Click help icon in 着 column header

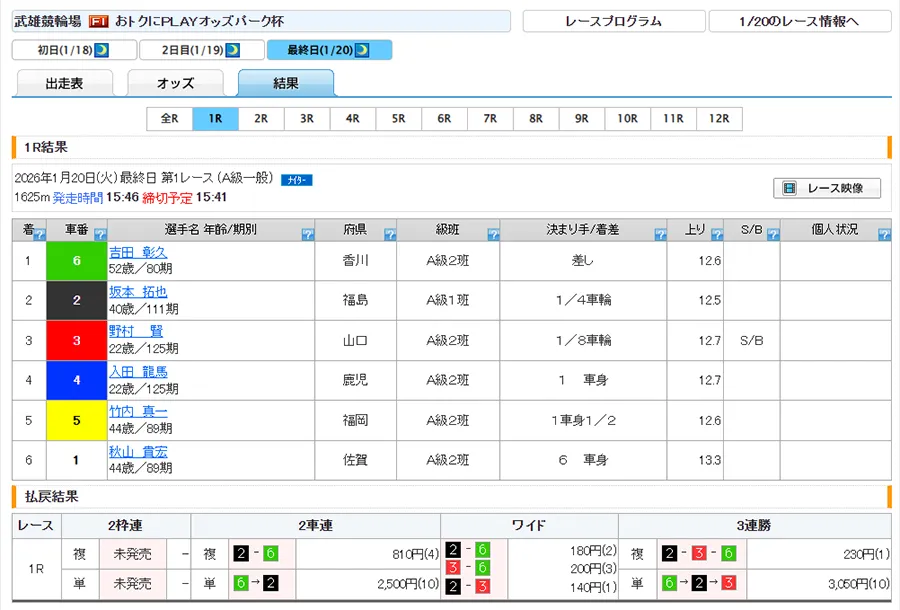(x=40, y=235)
